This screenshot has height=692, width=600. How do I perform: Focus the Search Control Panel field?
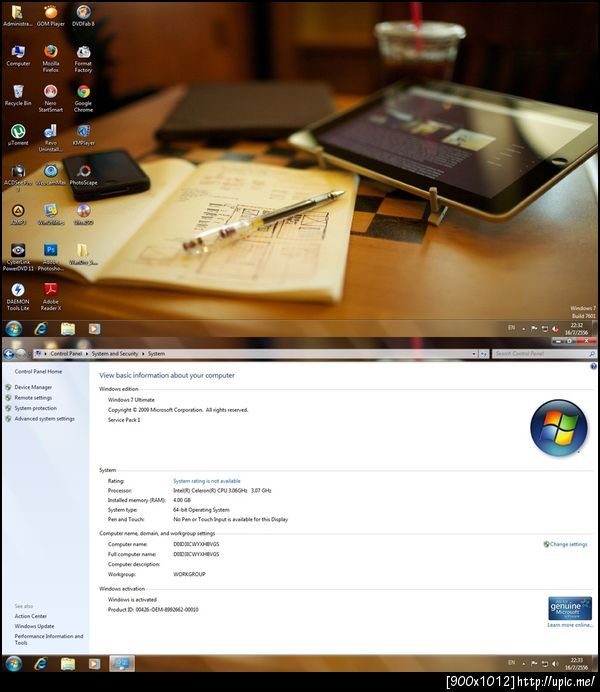(x=544, y=354)
